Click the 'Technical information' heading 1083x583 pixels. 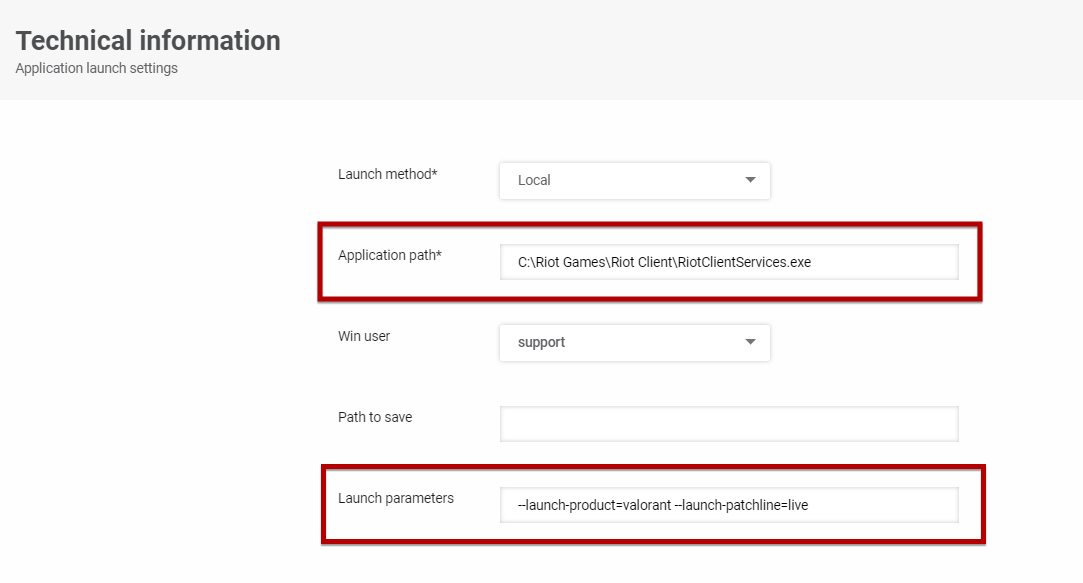148,41
